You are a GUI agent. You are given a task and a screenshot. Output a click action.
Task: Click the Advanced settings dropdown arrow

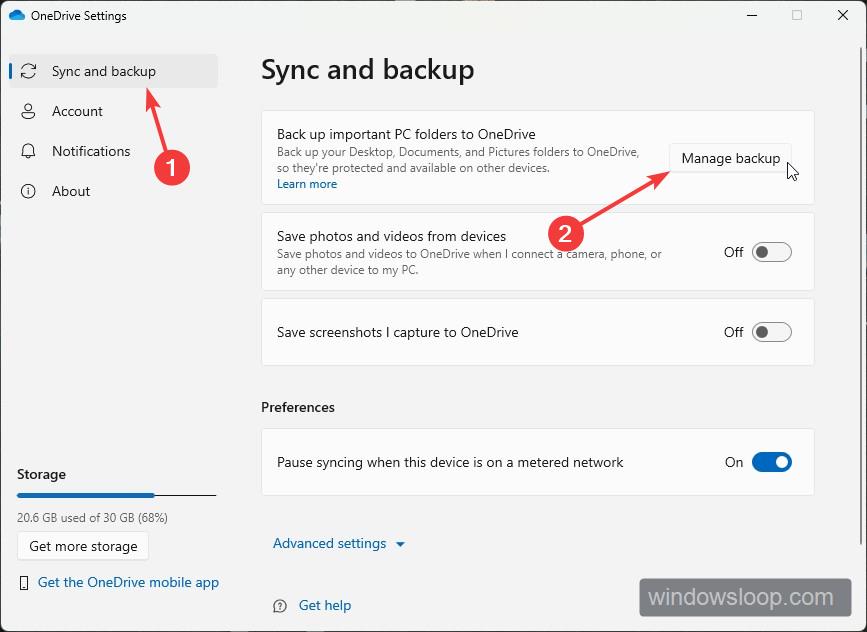(400, 545)
